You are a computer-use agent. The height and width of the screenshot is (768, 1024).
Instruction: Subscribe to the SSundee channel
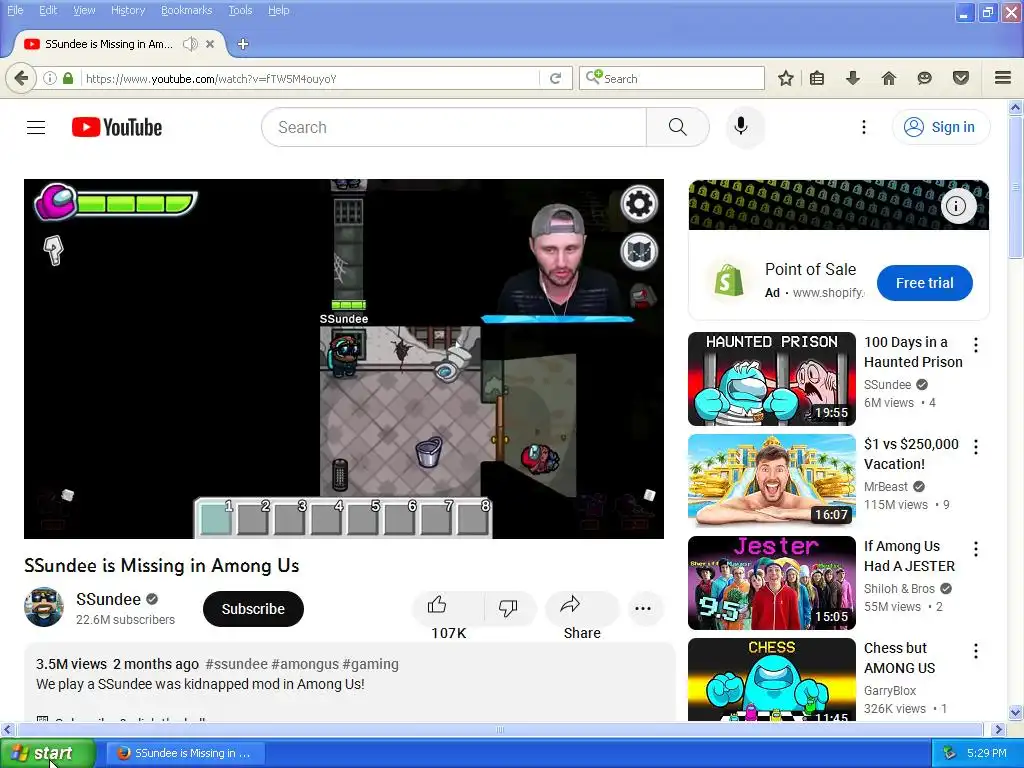click(x=253, y=609)
